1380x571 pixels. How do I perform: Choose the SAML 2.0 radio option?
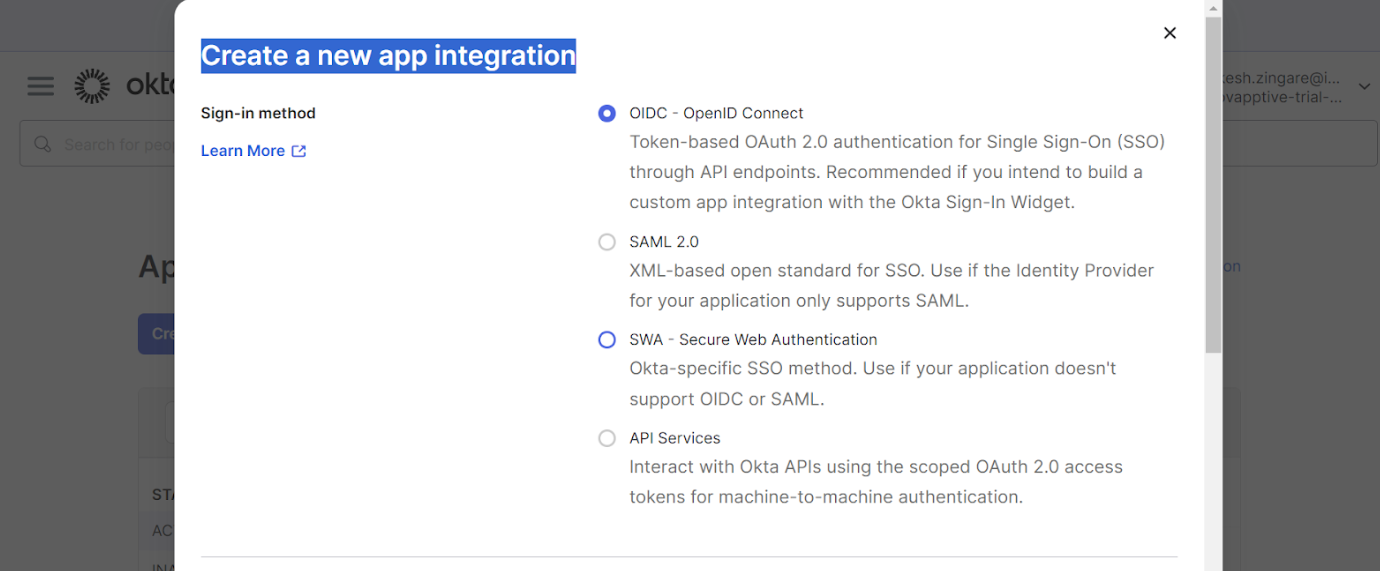[x=607, y=242]
